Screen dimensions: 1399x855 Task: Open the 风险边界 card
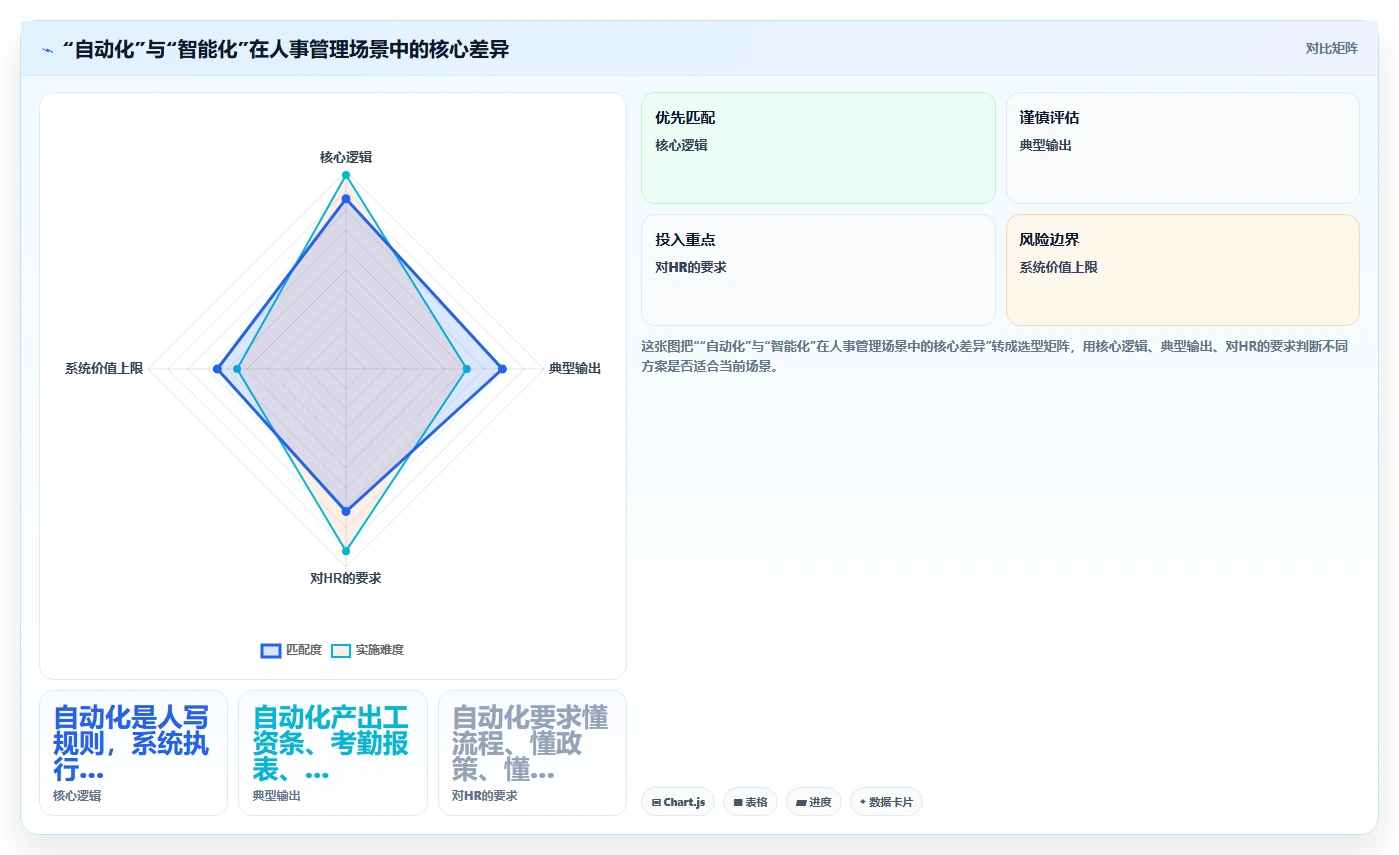click(x=1183, y=270)
